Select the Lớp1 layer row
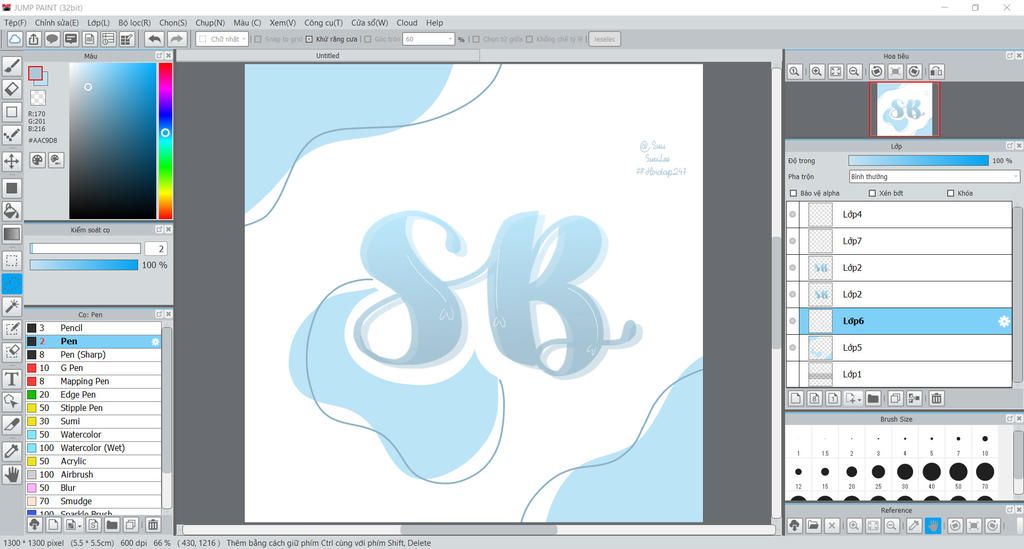 coord(899,374)
